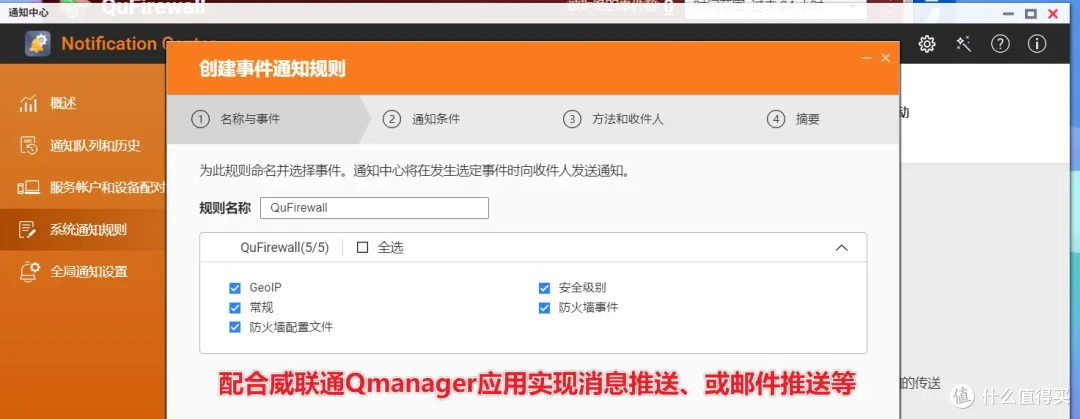The image size is (1080, 419).
Task: Uncheck the 安全级别 checkbox
Action: (x=544, y=288)
